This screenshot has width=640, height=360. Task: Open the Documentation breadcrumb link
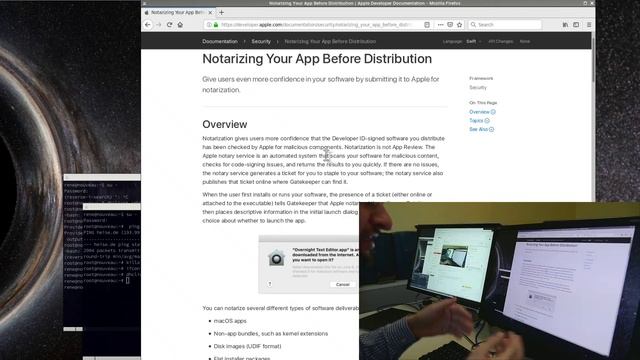pos(220,42)
